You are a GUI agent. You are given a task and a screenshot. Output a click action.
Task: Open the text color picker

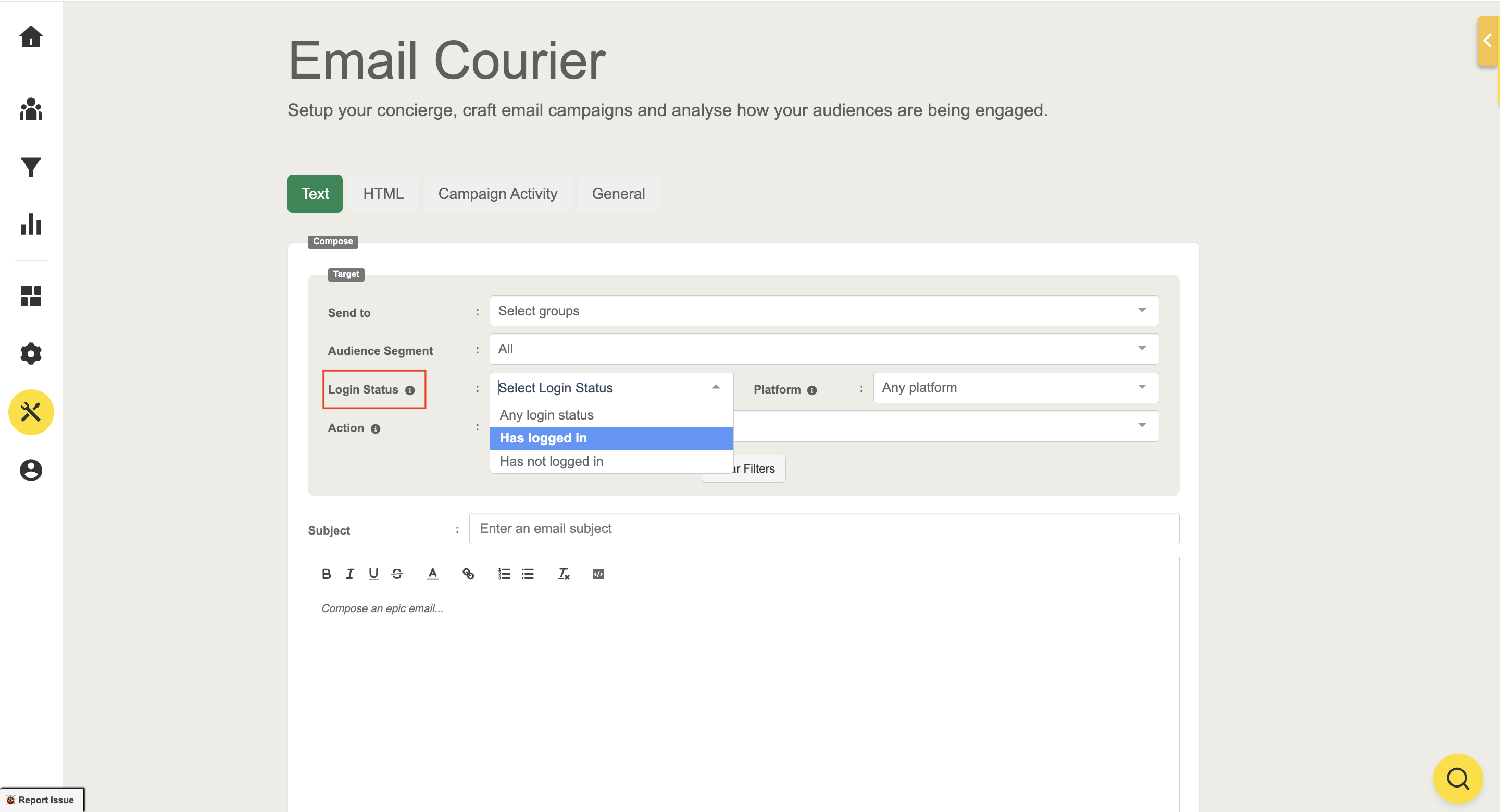[432, 574]
